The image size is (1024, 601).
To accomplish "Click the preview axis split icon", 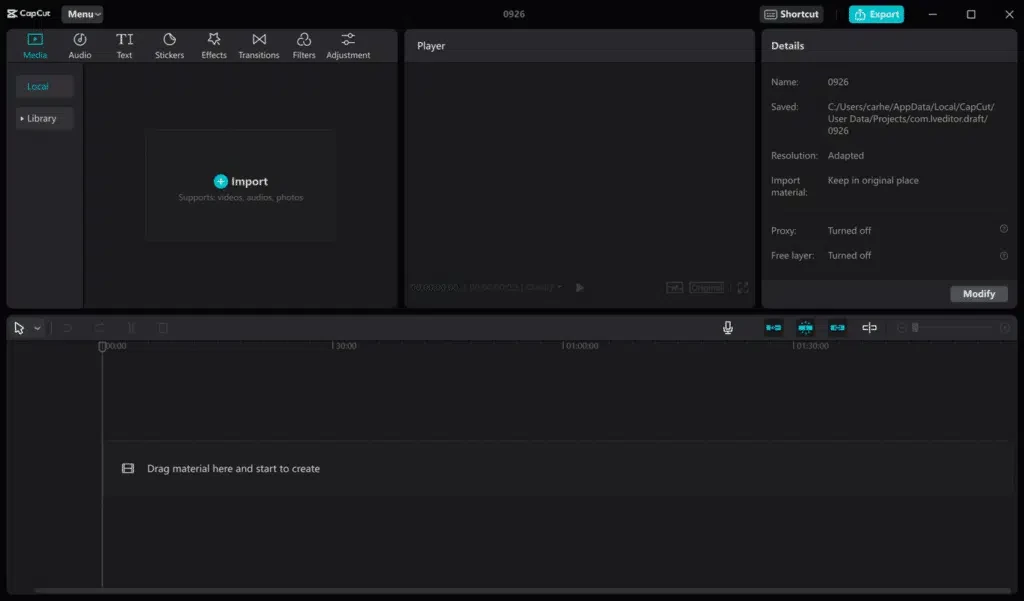I will (869, 328).
